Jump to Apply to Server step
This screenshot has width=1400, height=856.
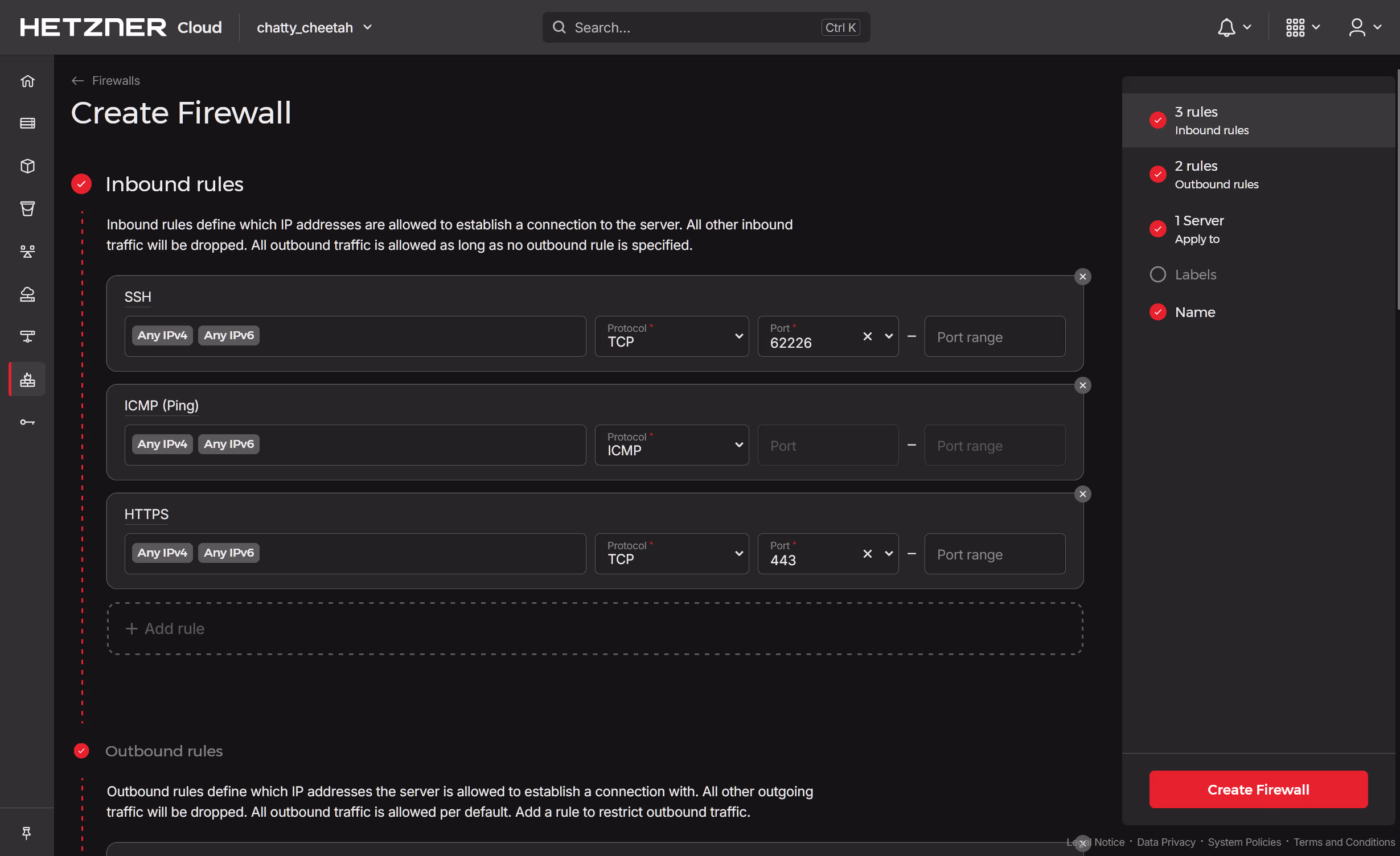point(1199,229)
